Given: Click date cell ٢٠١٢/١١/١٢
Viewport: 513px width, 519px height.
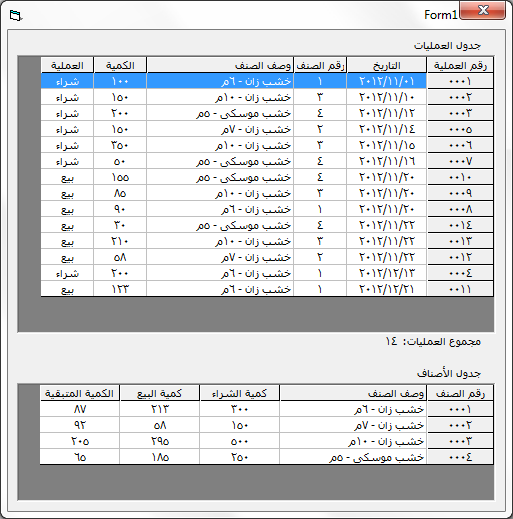Looking at the screenshot, I should pos(387,113).
